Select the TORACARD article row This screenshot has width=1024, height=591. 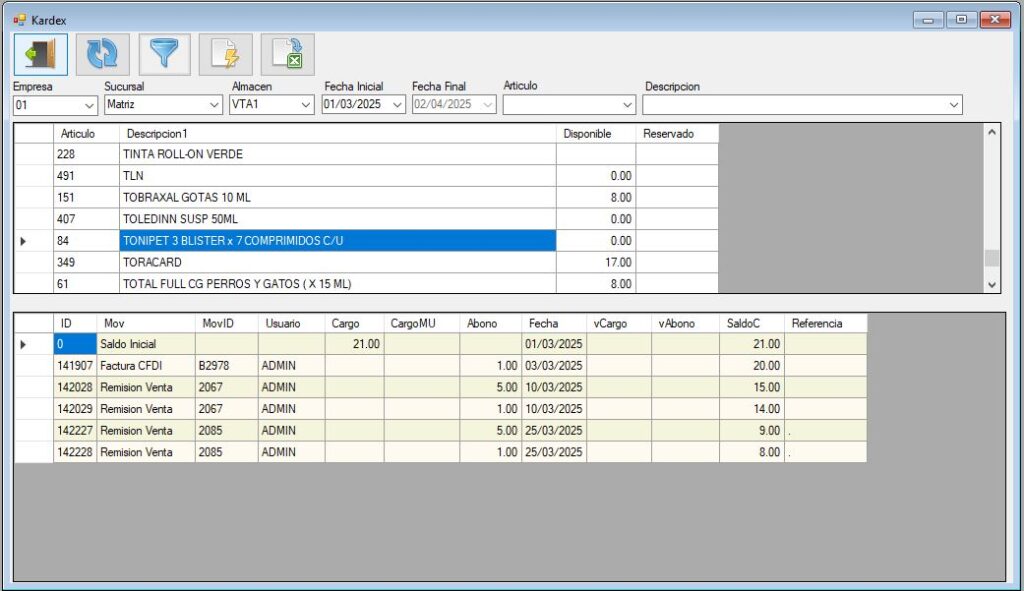[337, 262]
